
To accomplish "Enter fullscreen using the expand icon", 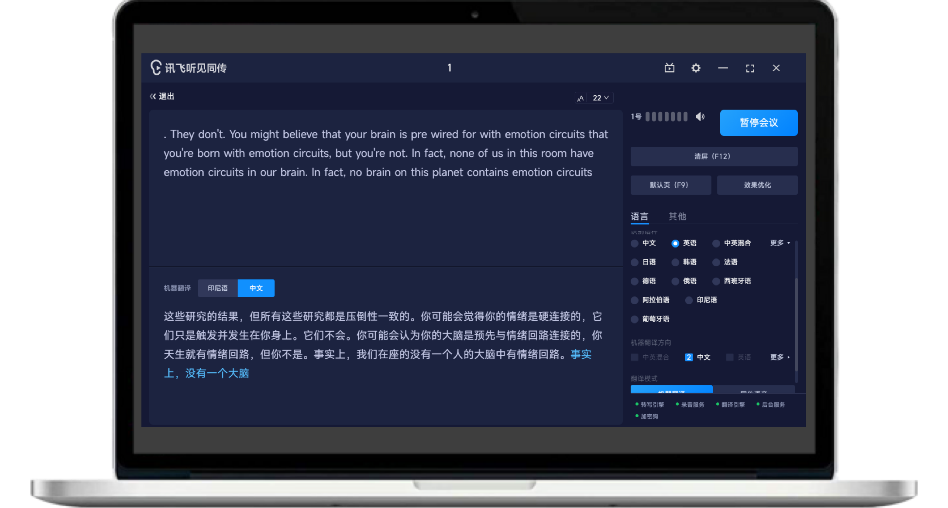I will click(750, 68).
